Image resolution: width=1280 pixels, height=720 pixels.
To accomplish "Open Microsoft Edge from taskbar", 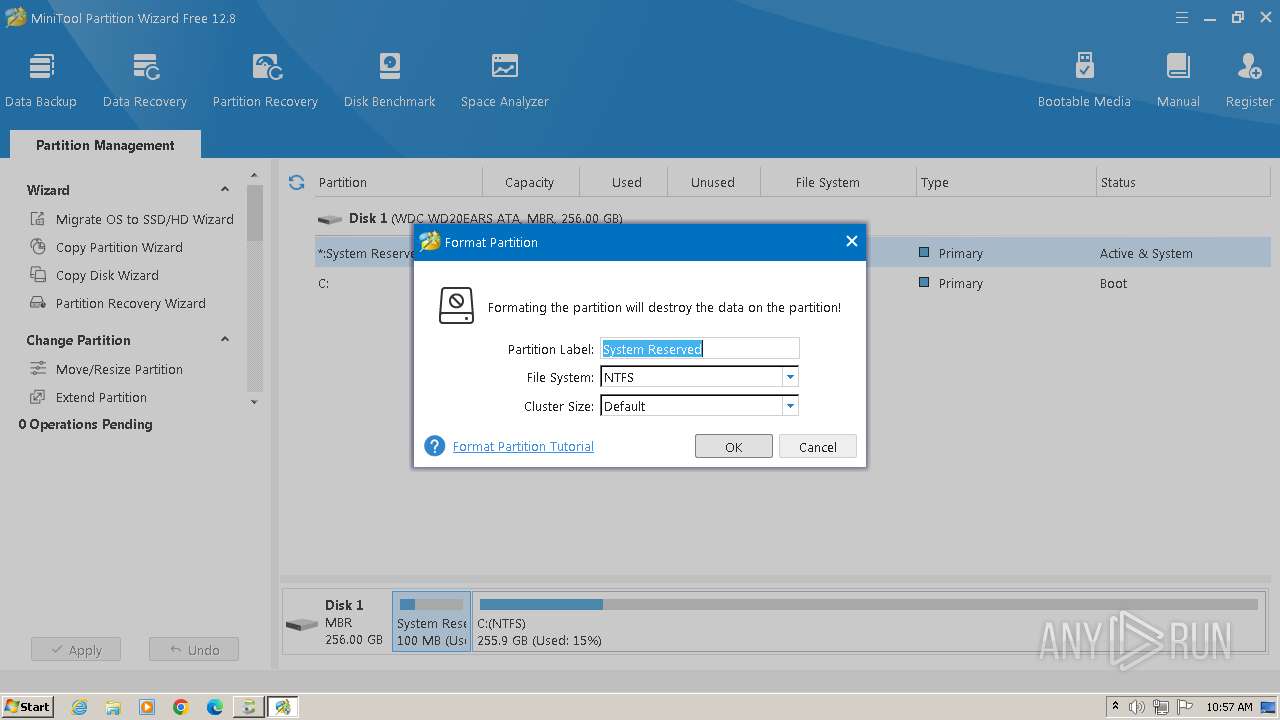I will [215, 707].
